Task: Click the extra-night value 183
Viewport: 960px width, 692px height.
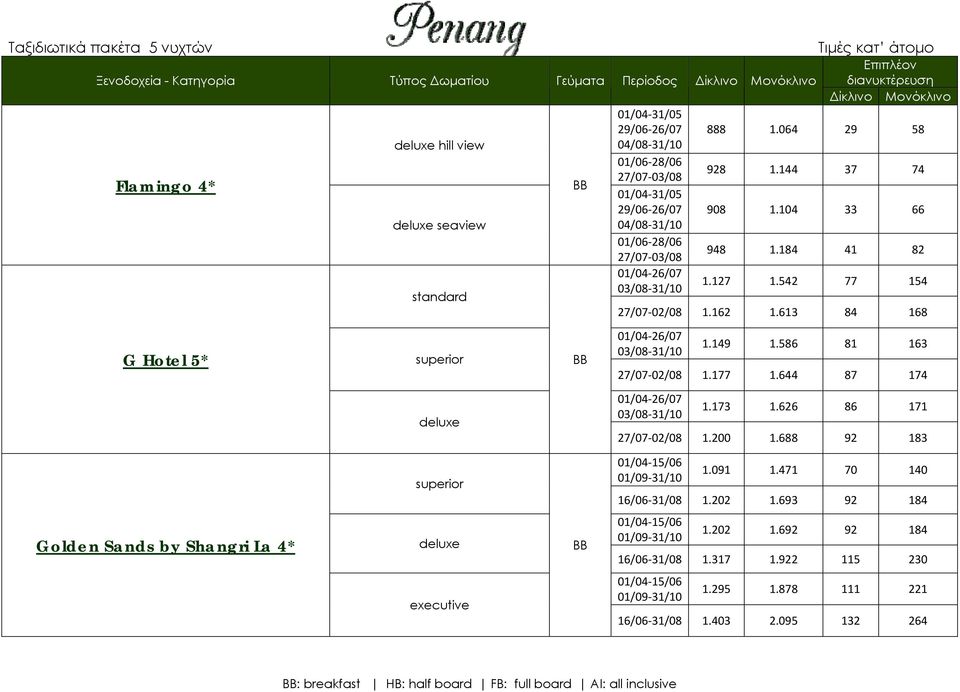Action: point(917,438)
